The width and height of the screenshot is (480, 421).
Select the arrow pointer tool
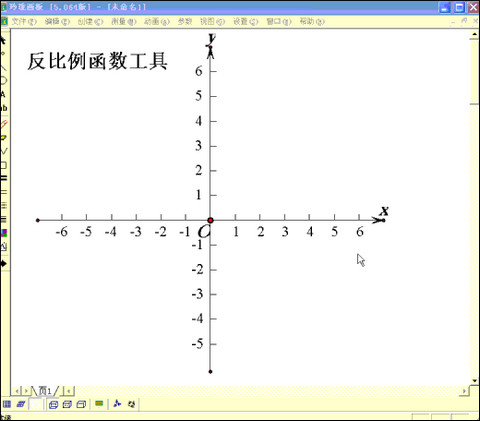point(3,40)
